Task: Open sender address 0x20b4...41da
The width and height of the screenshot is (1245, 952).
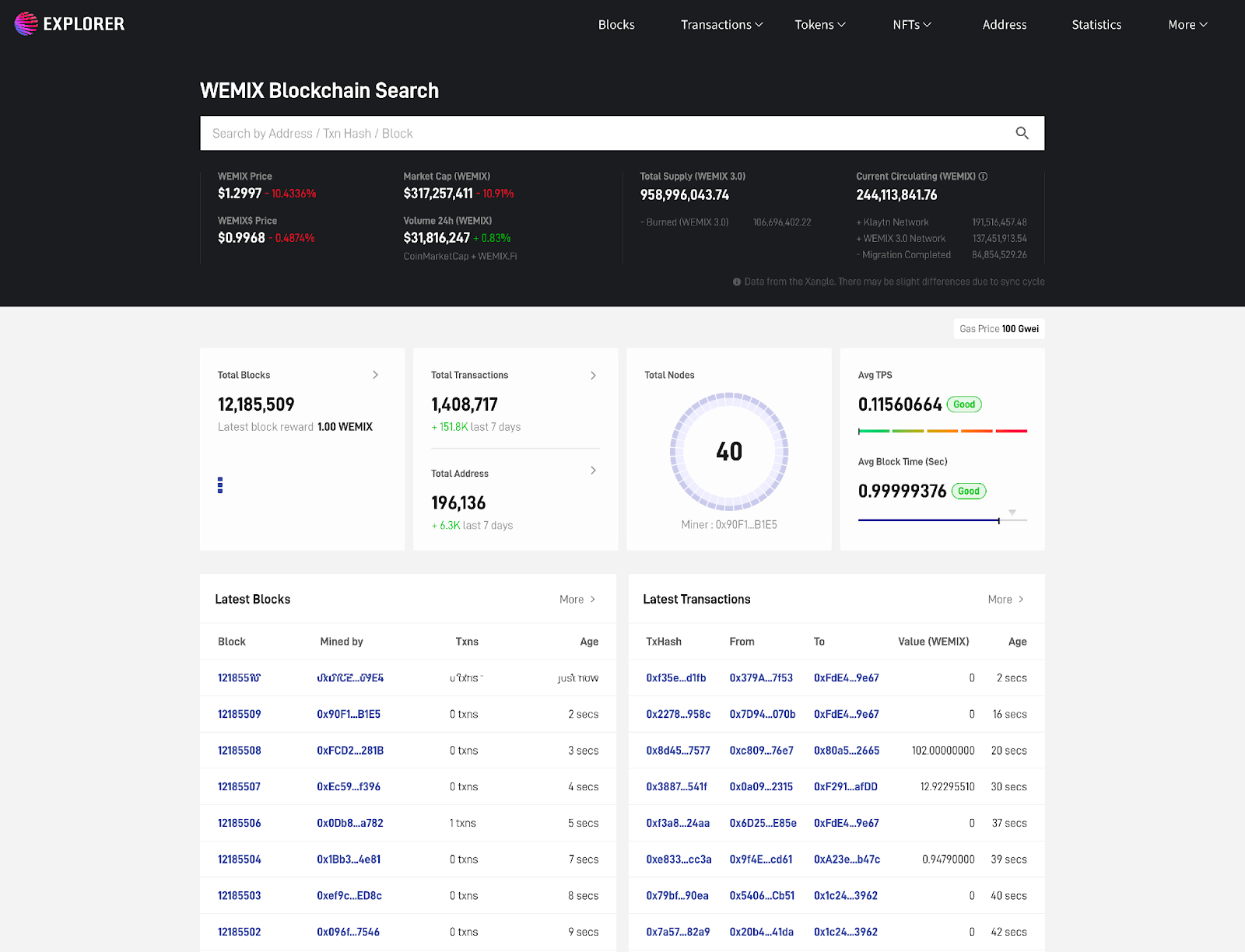Action: pos(762,932)
